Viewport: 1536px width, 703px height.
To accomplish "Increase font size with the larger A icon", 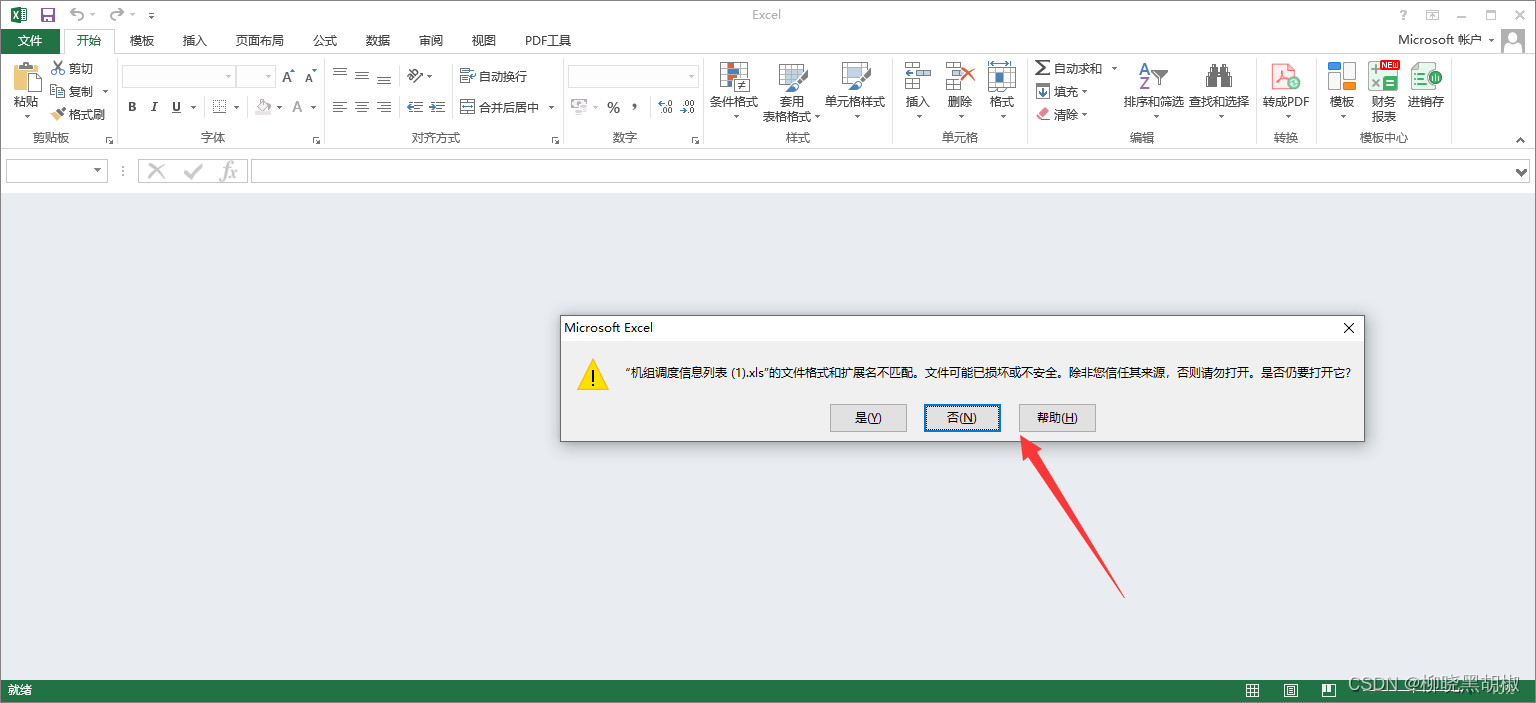I will click(288, 77).
